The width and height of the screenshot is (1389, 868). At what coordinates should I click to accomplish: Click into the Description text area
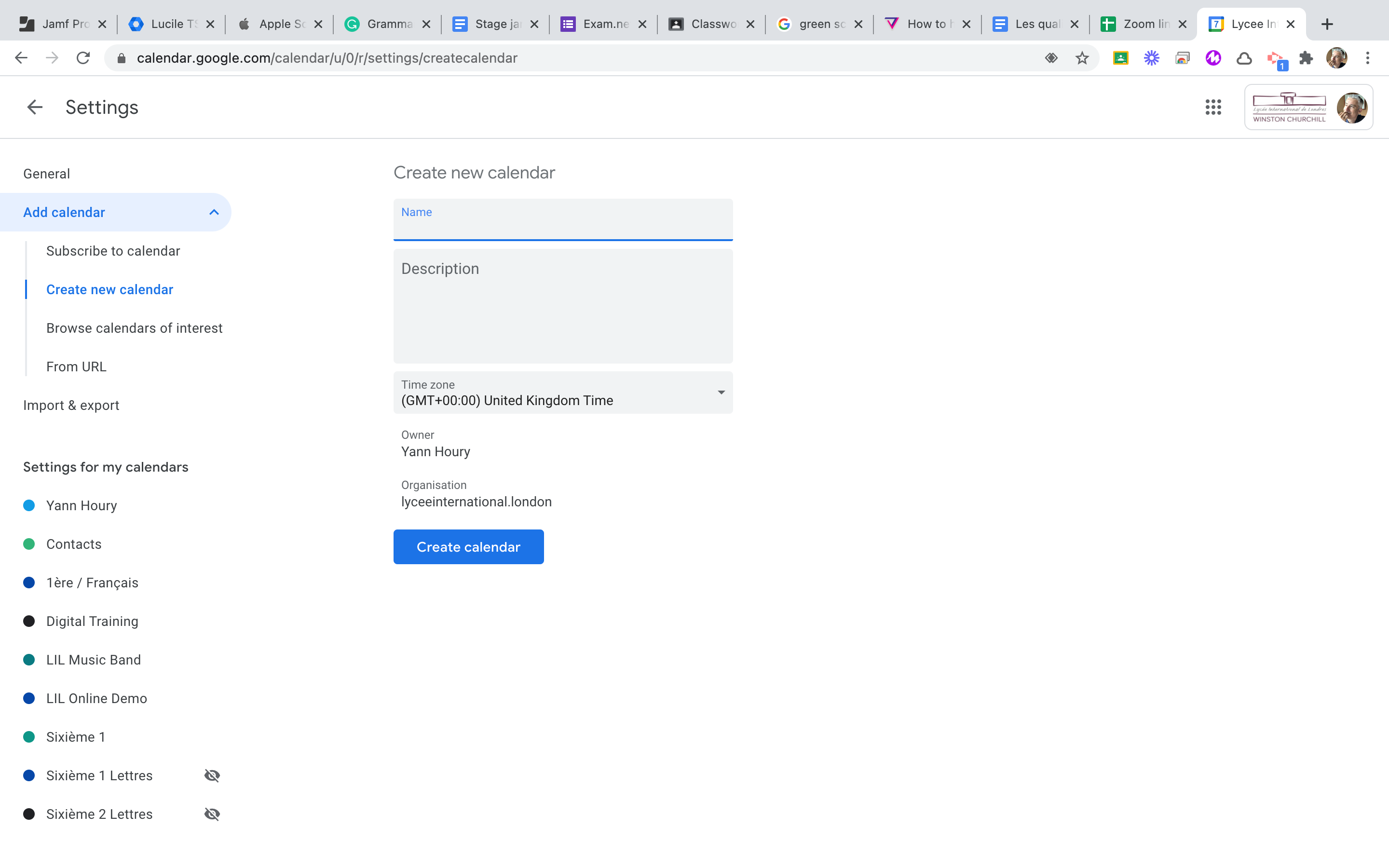click(x=562, y=307)
